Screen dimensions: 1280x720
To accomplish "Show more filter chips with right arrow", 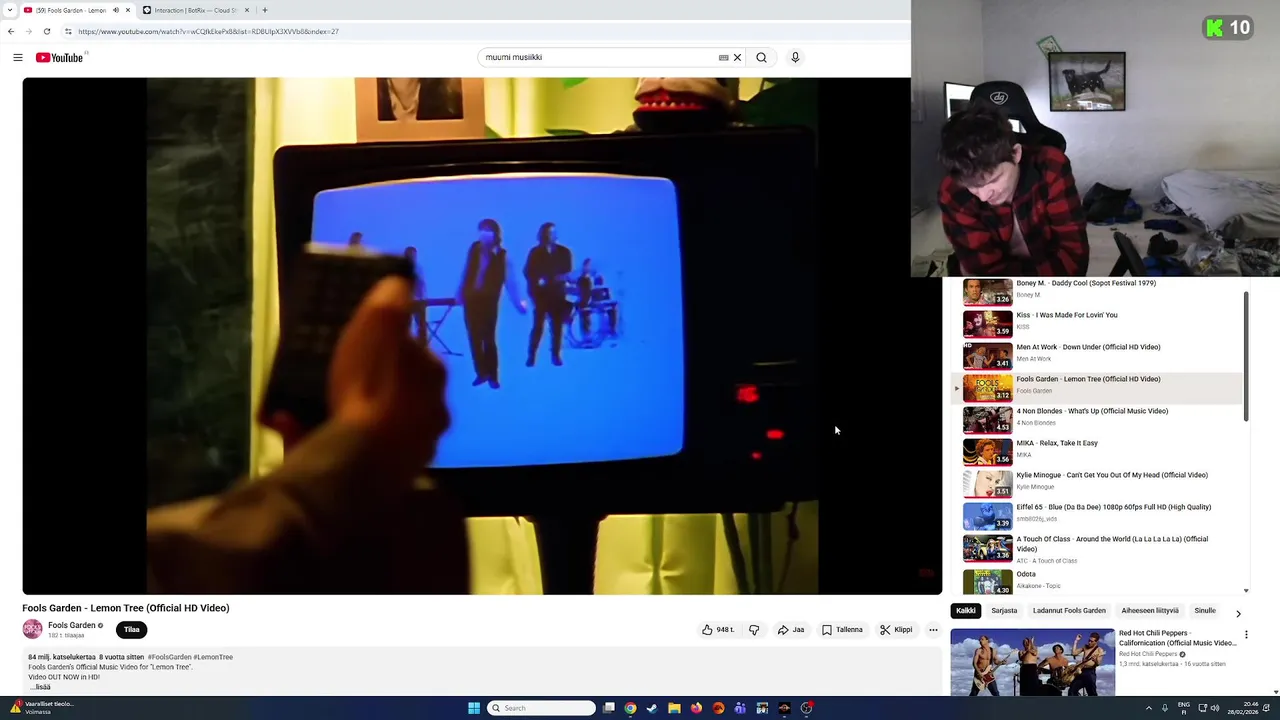I will 1238,613.
